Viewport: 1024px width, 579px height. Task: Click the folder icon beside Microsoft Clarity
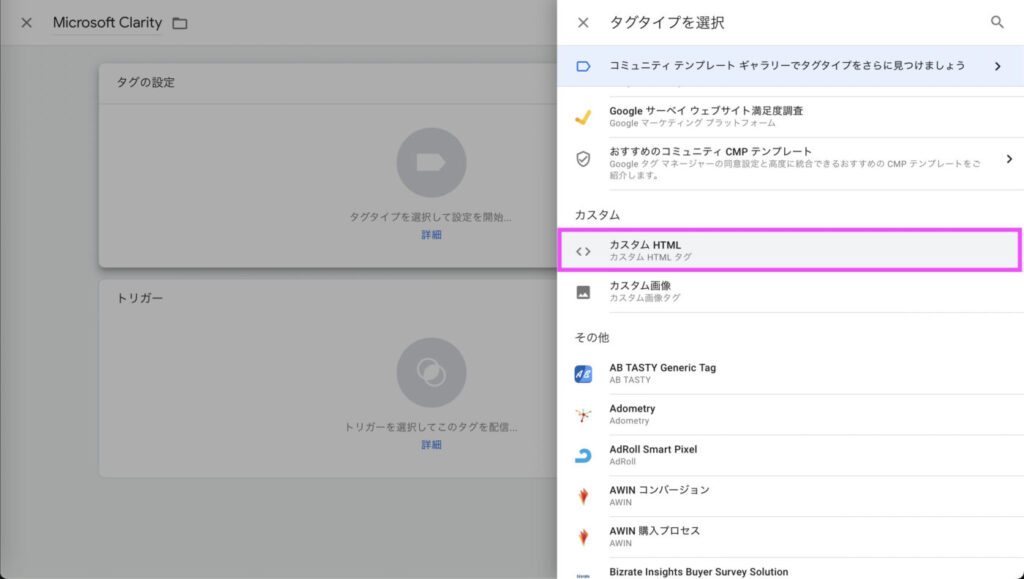[x=180, y=23]
